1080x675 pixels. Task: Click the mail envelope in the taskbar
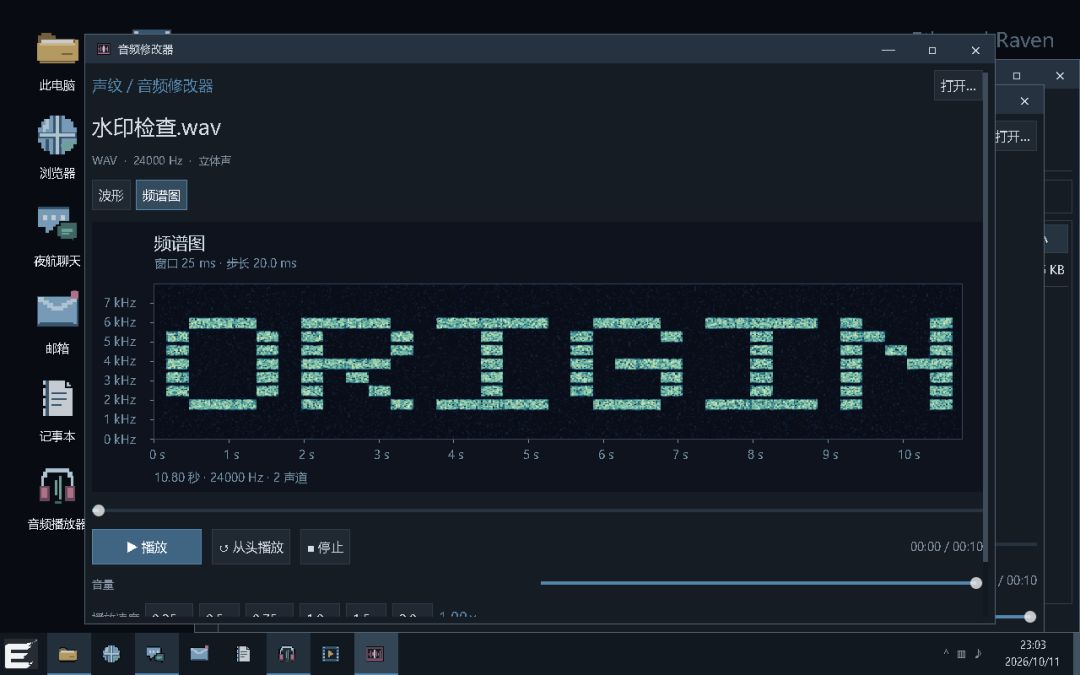(199, 654)
